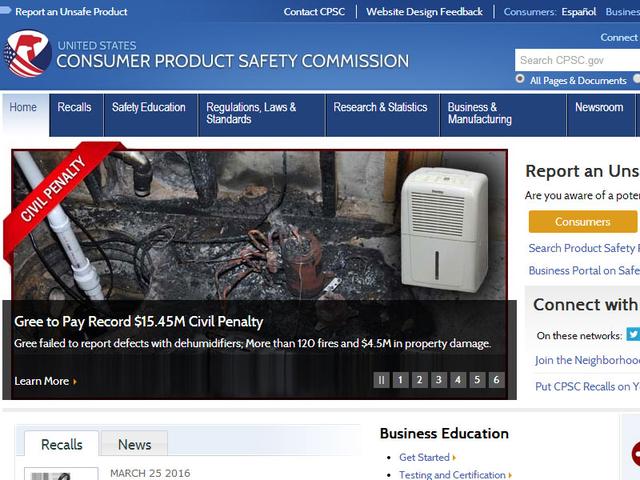Image resolution: width=640 pixels, height=480 pixels.
Task: Open the Get Started business education link
Action: coord(425,458)
